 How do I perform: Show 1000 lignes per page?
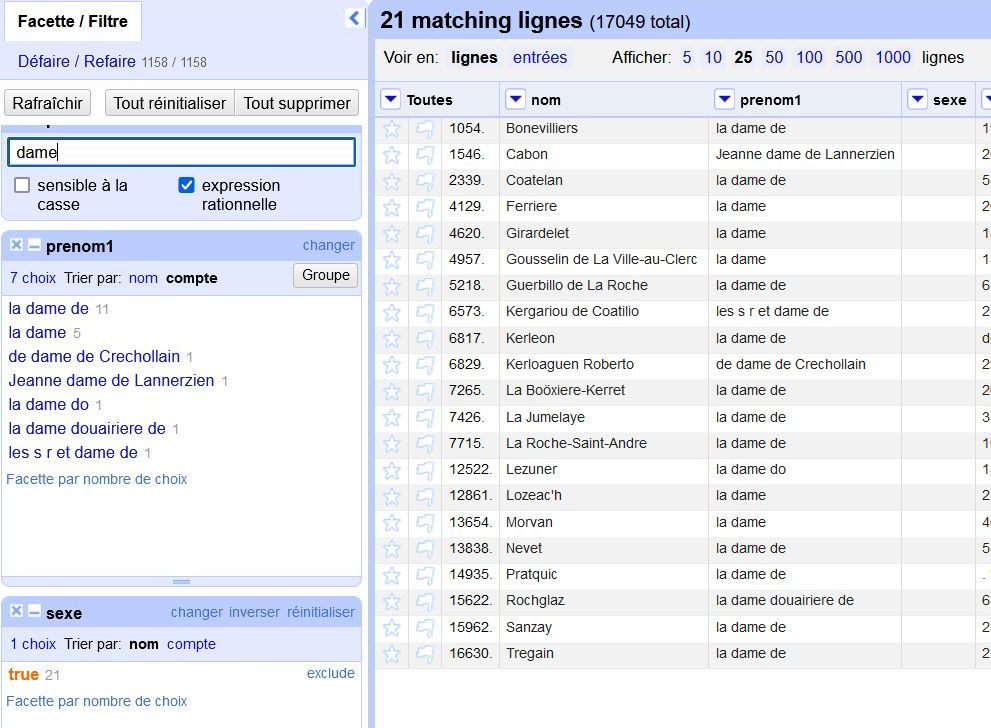[893, 58]
